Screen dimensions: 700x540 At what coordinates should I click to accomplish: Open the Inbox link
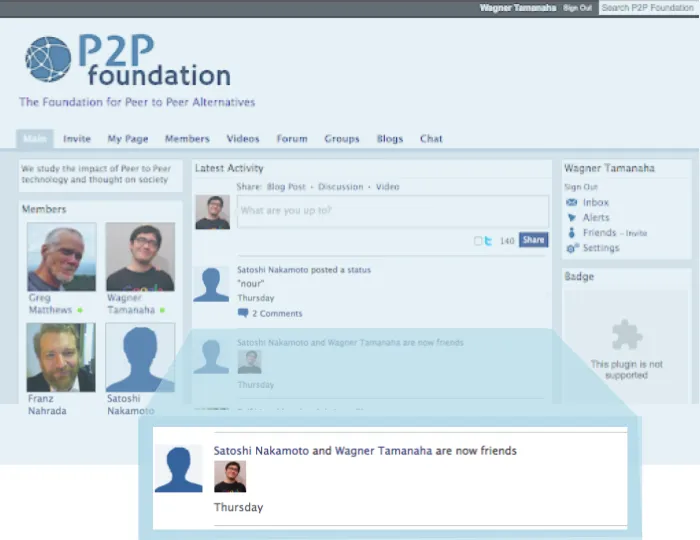596,203
